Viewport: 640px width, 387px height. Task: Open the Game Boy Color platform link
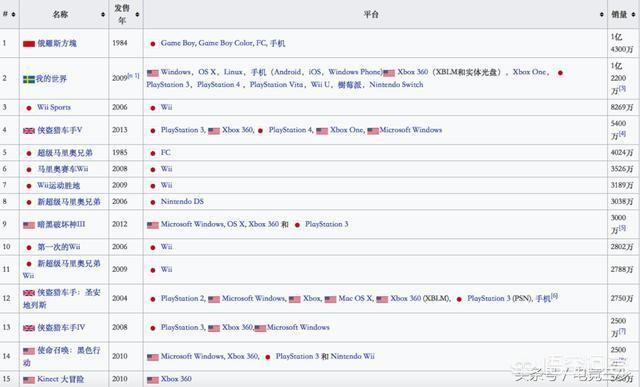pyautogui.click(x=226, y=43)
